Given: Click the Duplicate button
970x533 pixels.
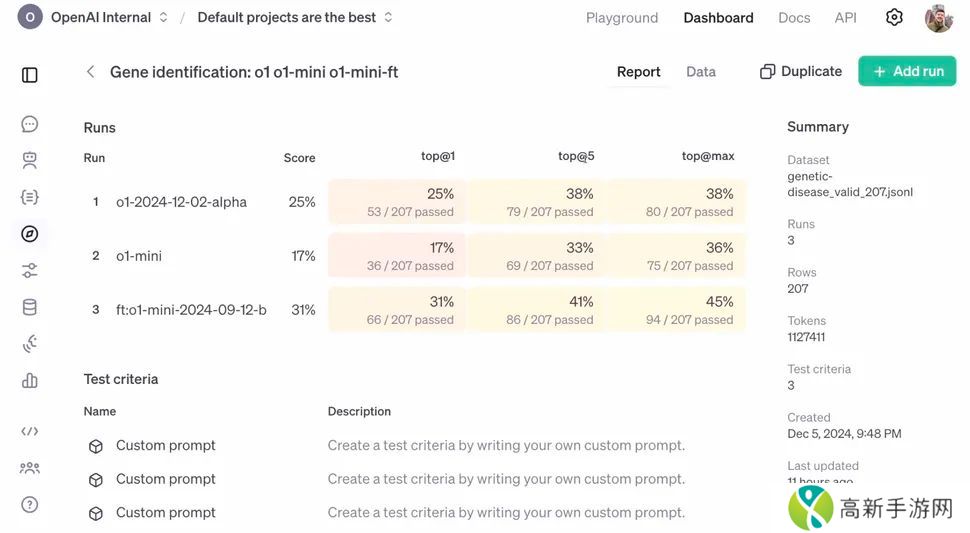Looking at the screenshot, I should pyautogui.click(x=801, y=72).
